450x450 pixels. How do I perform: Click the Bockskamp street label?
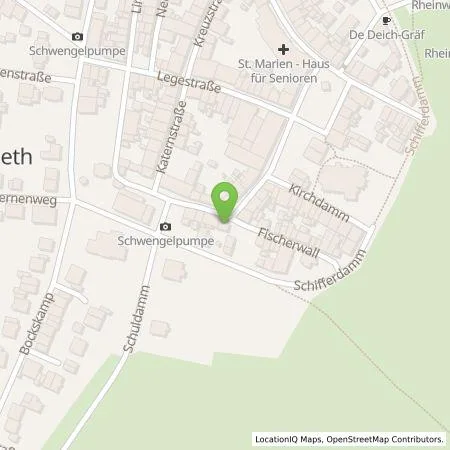pos(37,323)
